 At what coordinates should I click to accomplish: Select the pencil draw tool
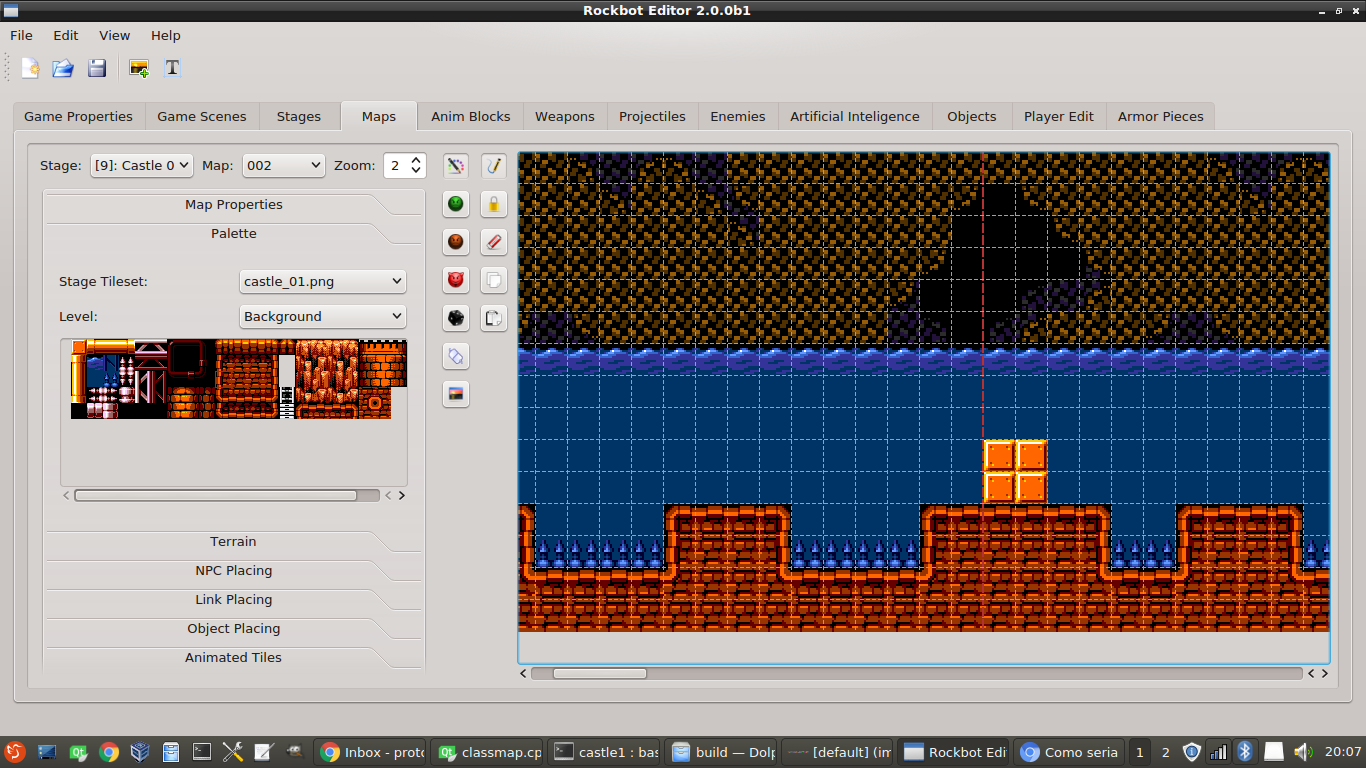click(494, 166)
